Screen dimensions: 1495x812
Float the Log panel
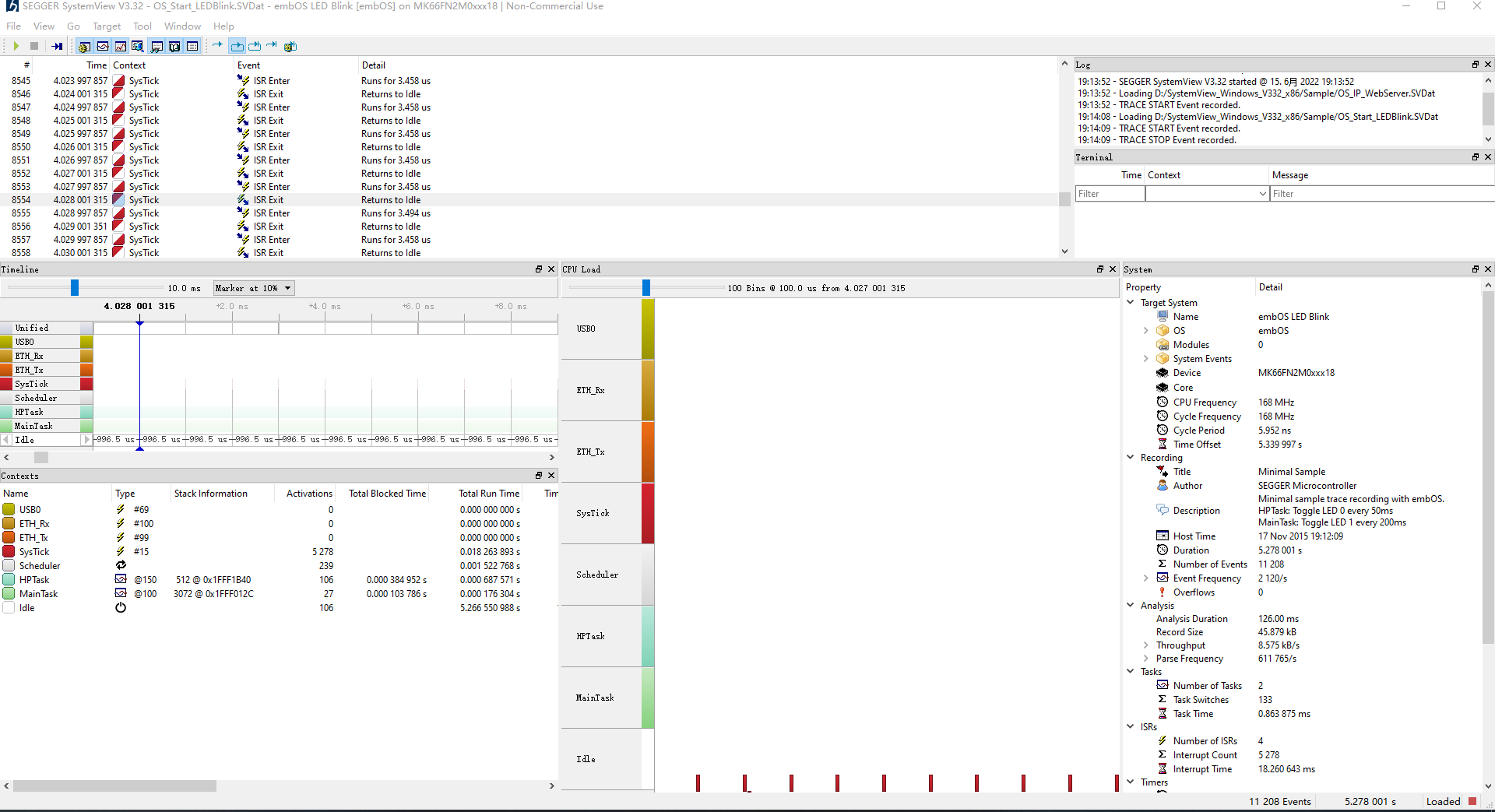[x=1475, y=65]
